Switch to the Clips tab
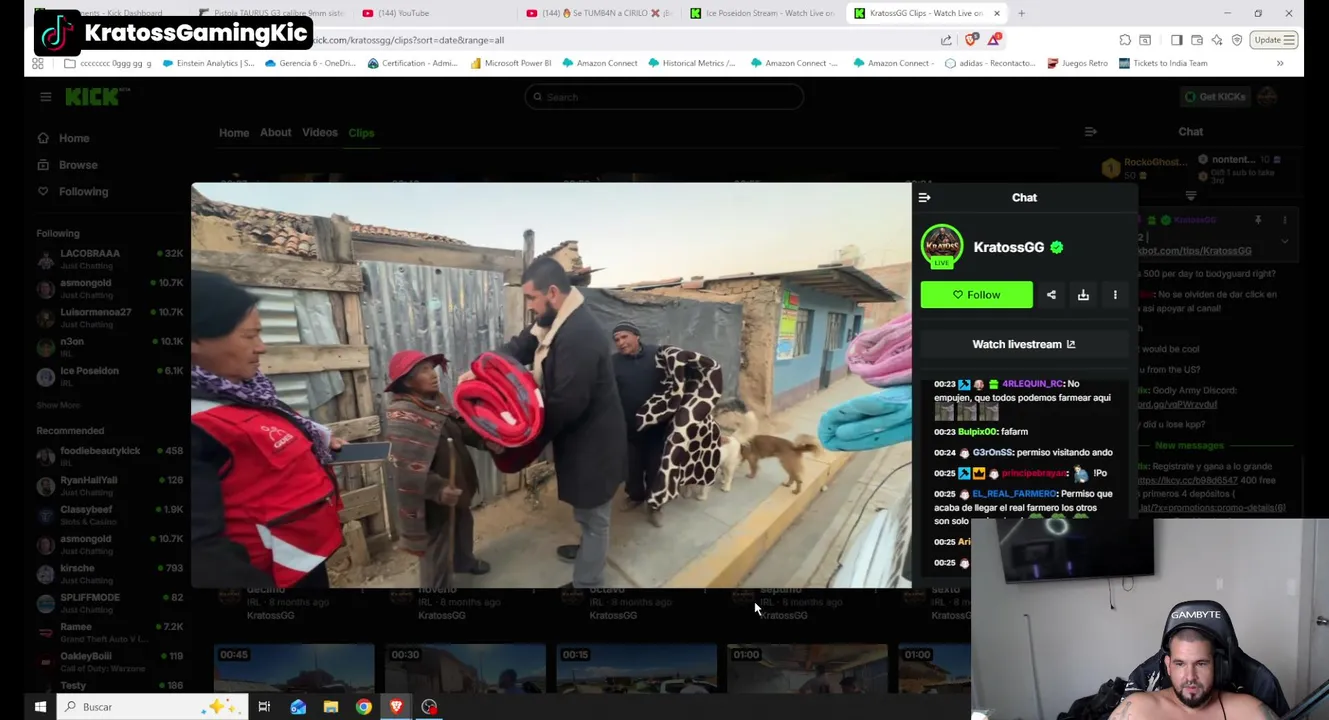The image size is (1329, 720). pos(361,133)
